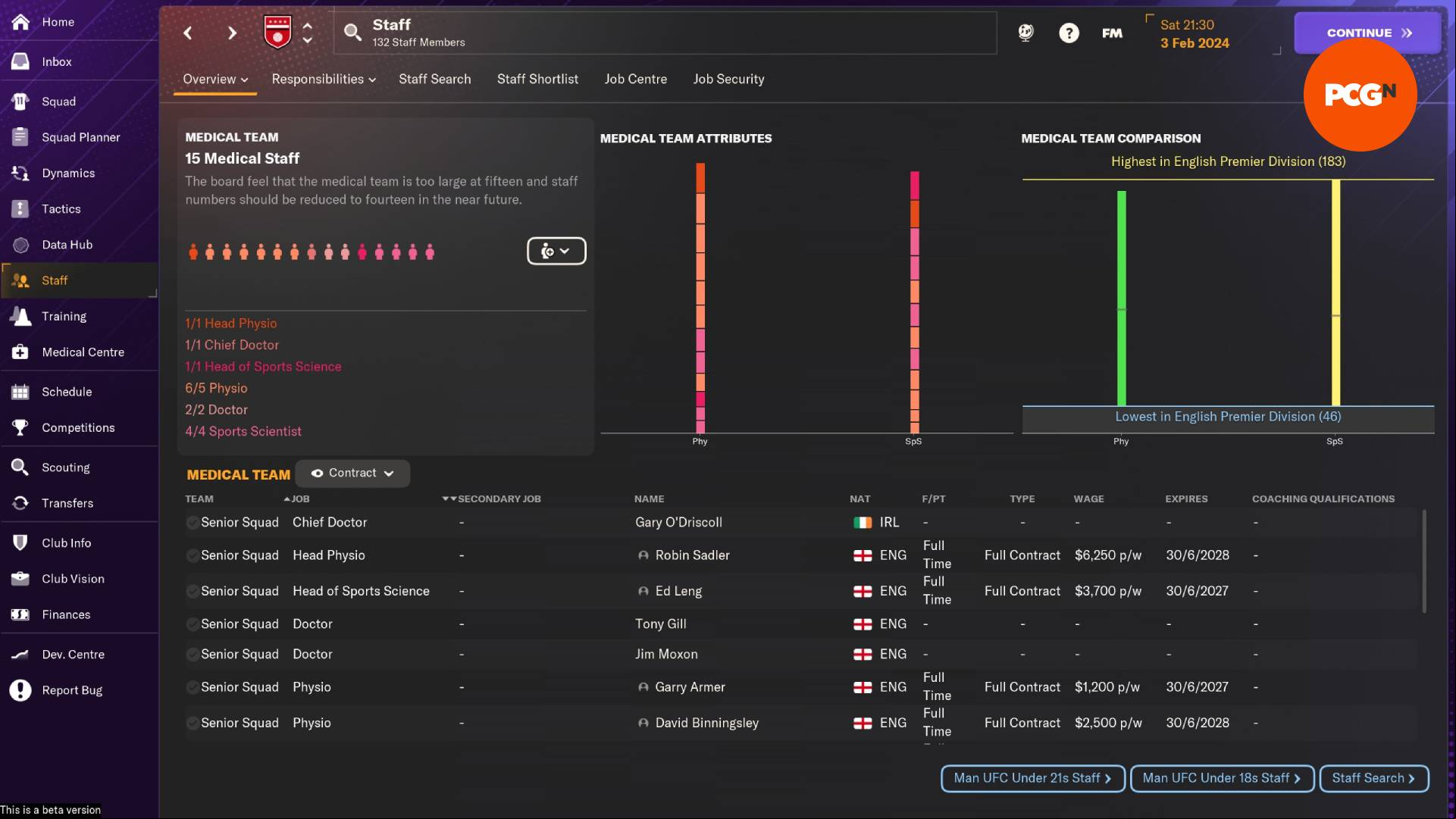Open the world globe icon
1456x819 pixels.
coord(1025,33)
